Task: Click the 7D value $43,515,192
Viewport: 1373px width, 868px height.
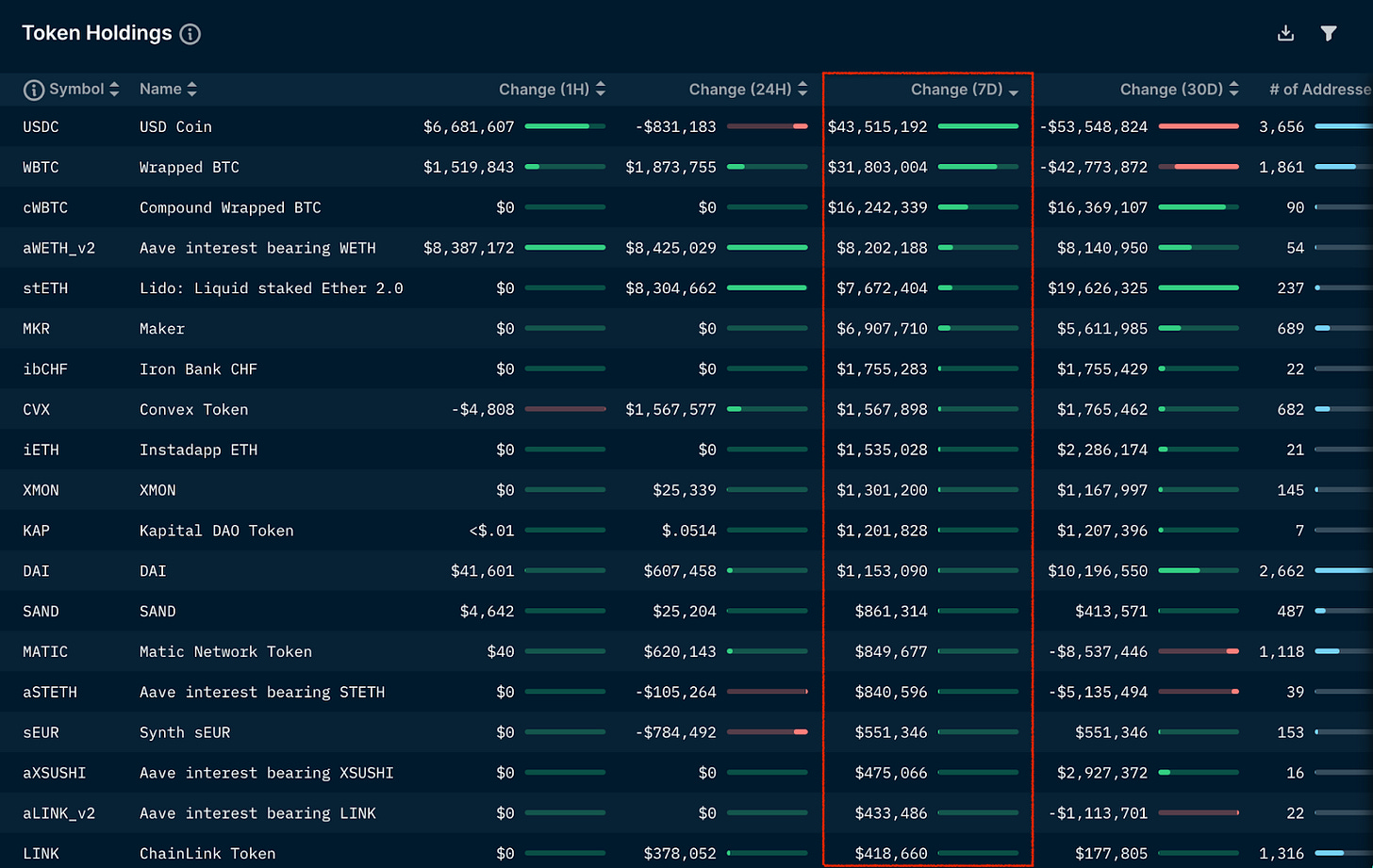Action: [878, 126]
